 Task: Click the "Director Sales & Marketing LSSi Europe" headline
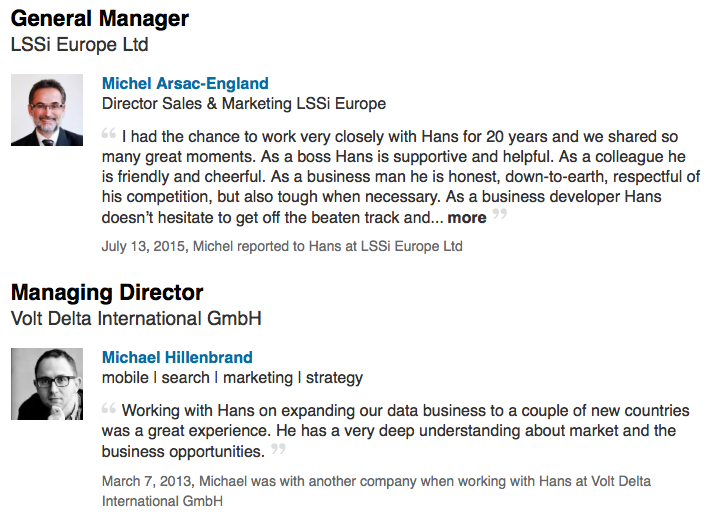(244, 104)
